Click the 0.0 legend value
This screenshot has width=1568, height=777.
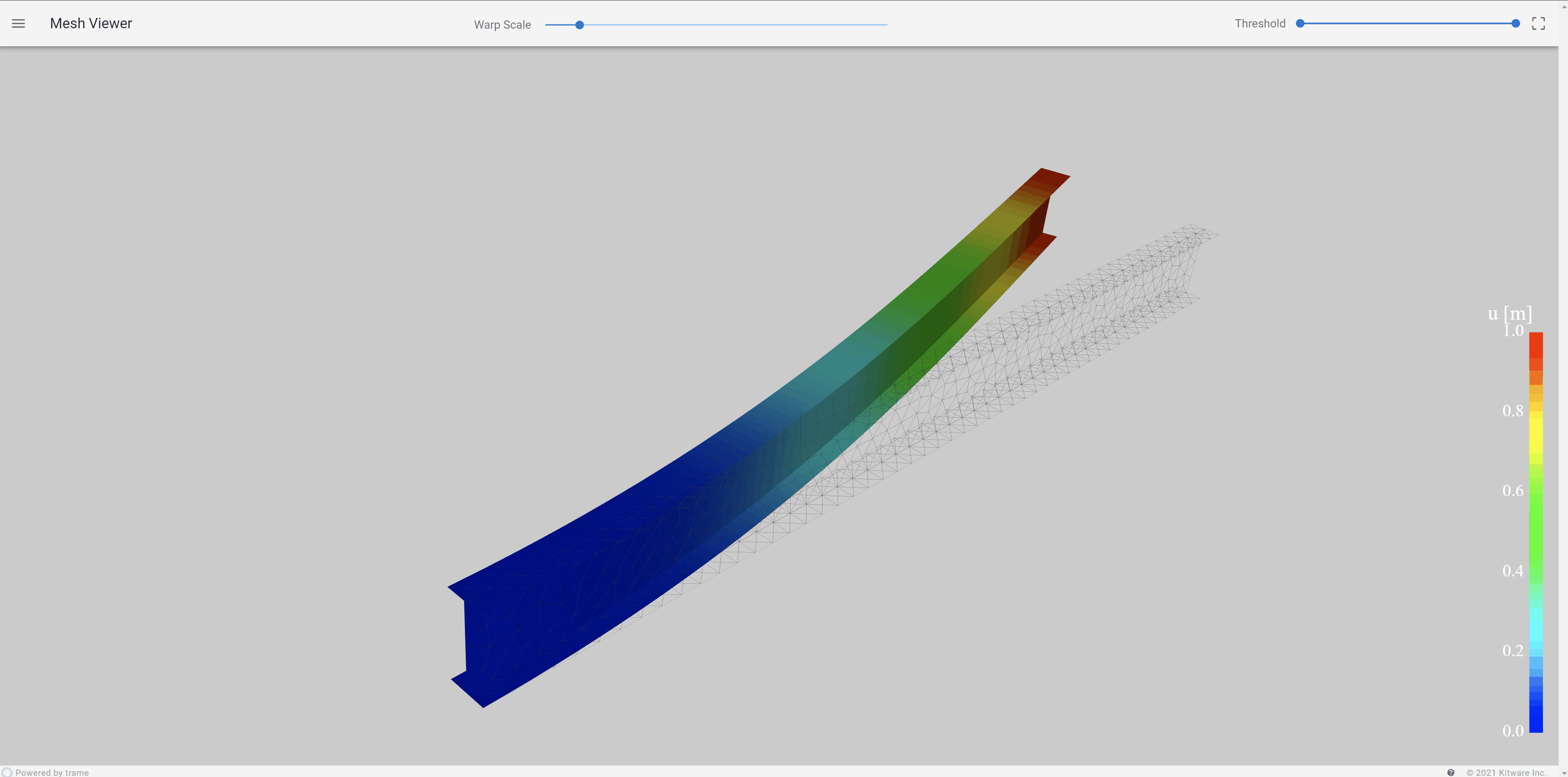(x=1513, y=731)
